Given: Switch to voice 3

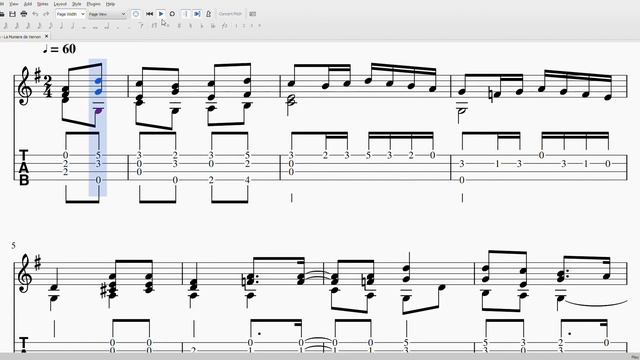Looking at the screenshot, I should pos(252,26).
